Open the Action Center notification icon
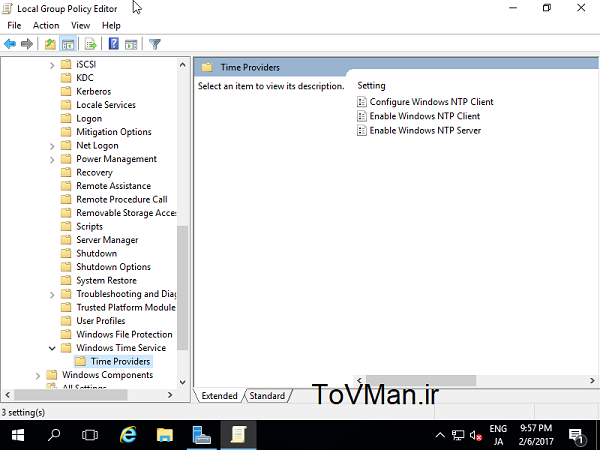 coord(576,435)
